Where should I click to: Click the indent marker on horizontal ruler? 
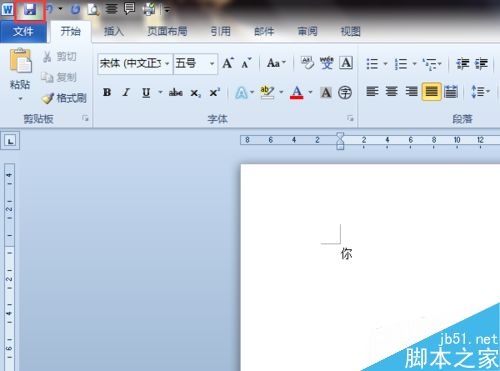click(x=340, y=141)
